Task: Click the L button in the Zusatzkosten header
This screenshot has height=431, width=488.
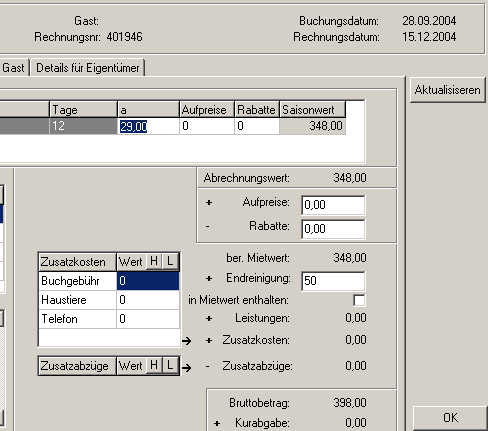Action: pos(170,261)
